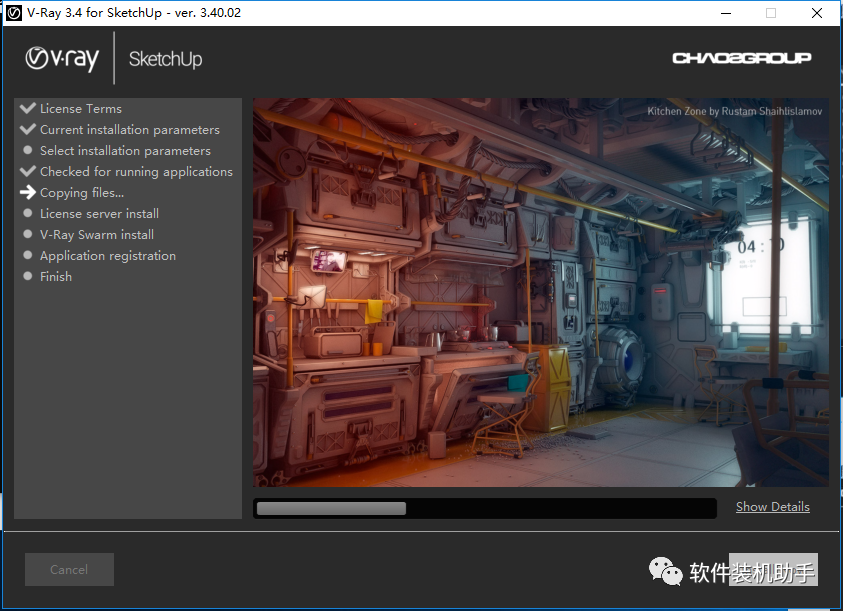The image size is (843, 611).
Task: Click the installation progress bar
Action: 485,508
